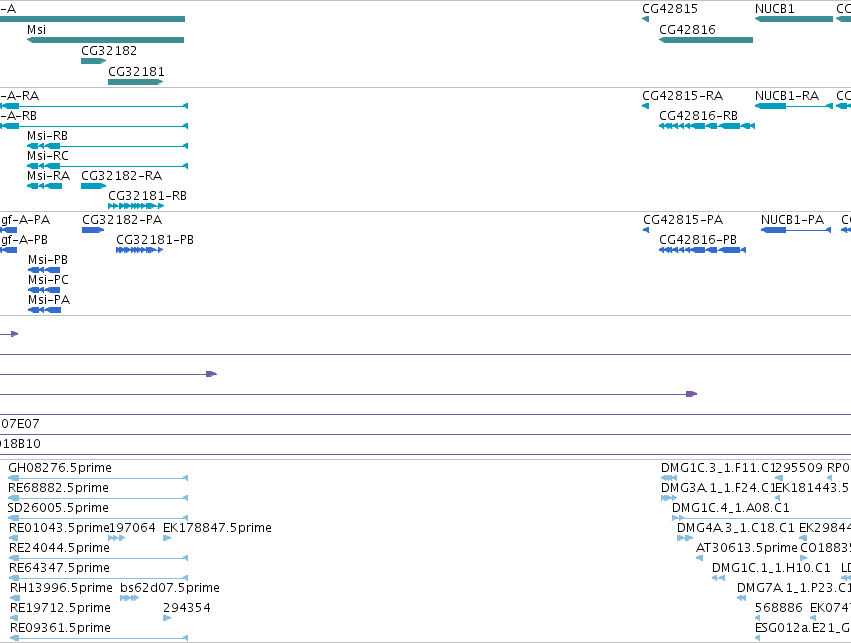Click the bs62d07.5prime EST label
This screenshot has height=643, width=851.
[x=170, y=588]
